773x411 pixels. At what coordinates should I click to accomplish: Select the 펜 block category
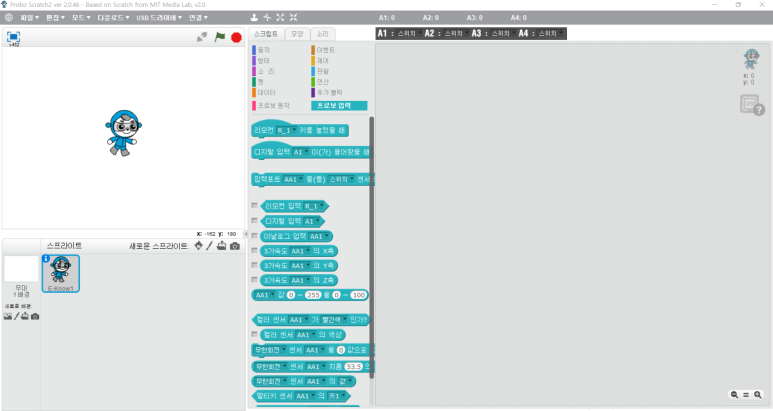click(x=258, y=82)
